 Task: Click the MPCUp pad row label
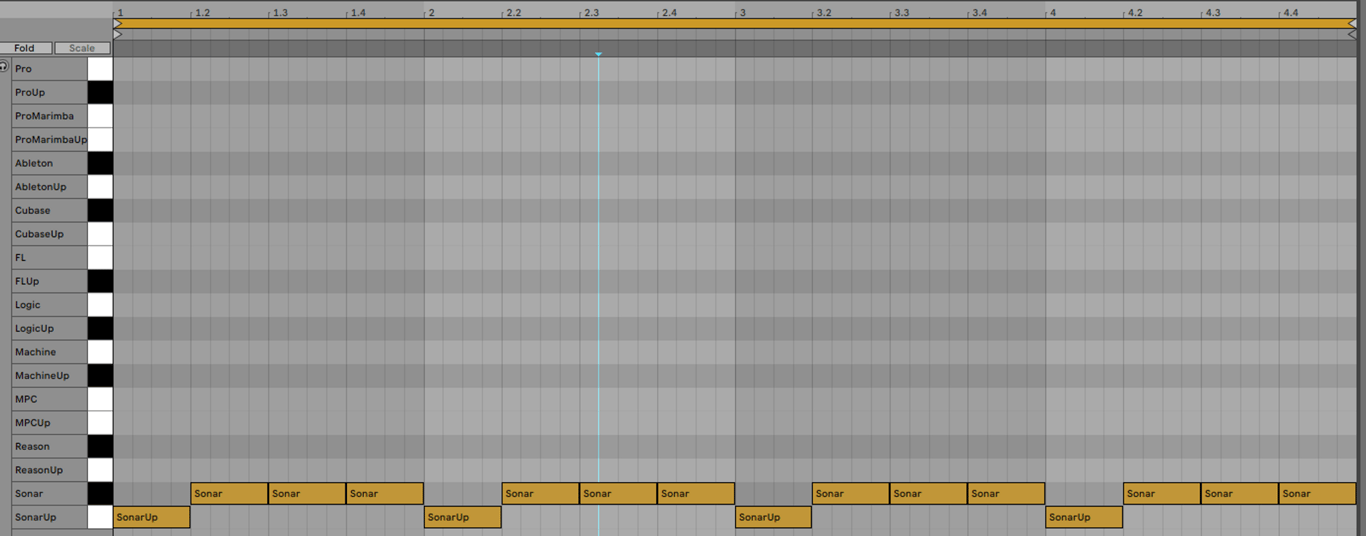pos(49,423)
